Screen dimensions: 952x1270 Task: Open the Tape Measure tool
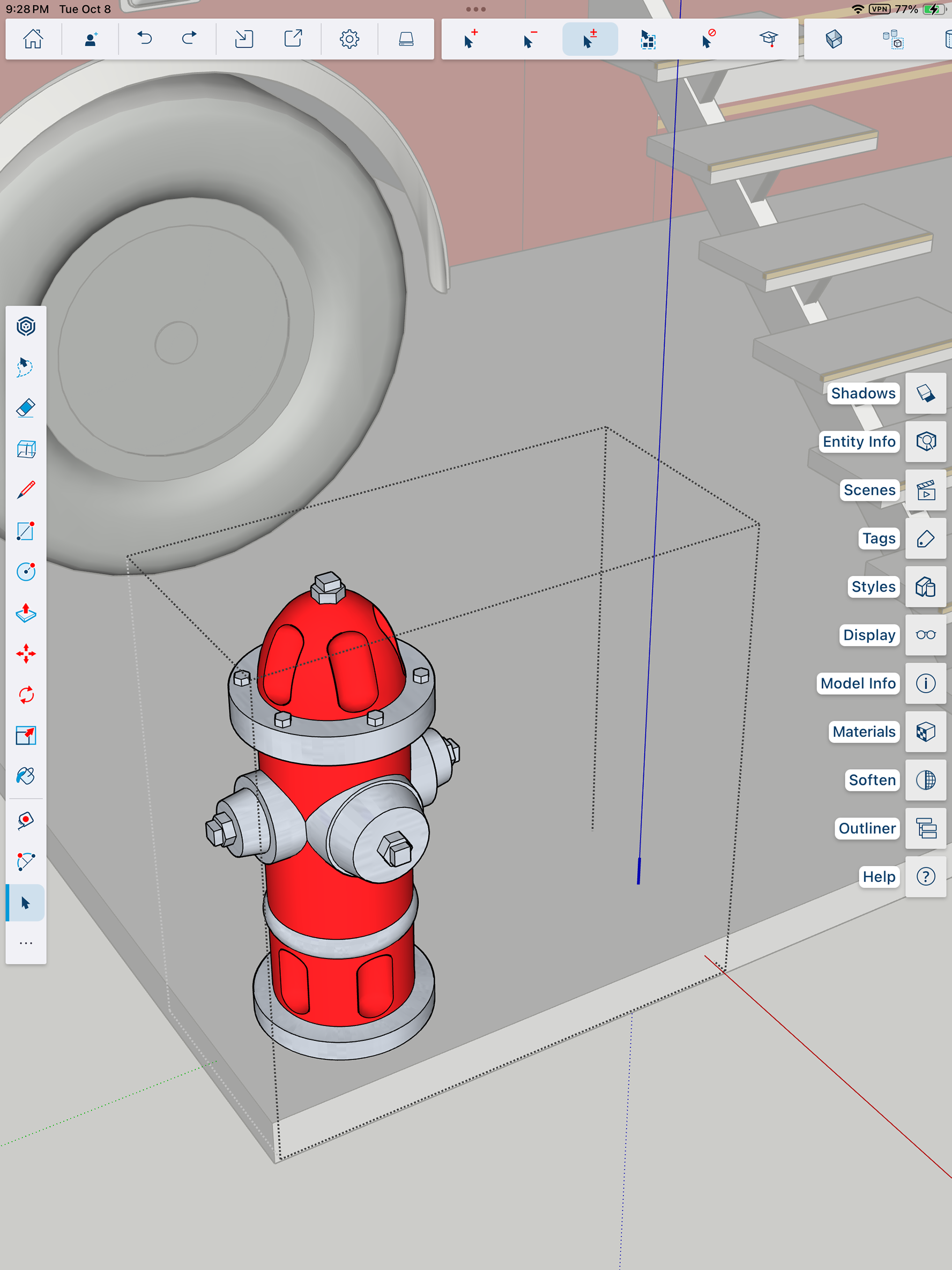[x=26, y=820]
